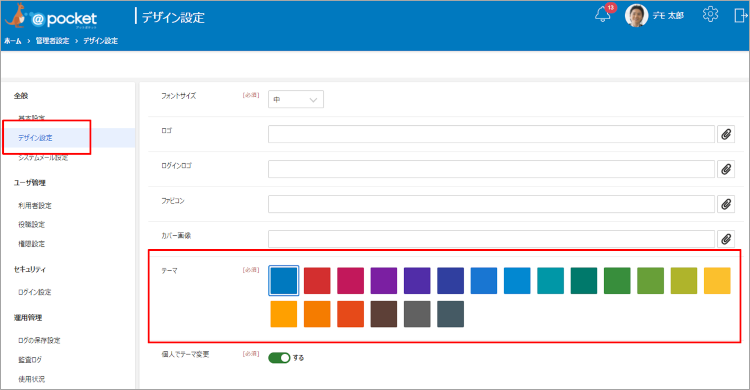This screenshot has height=390, width=750.
Task: Open 監査ログ in the sidebar
Action: [x=30, y=360]
